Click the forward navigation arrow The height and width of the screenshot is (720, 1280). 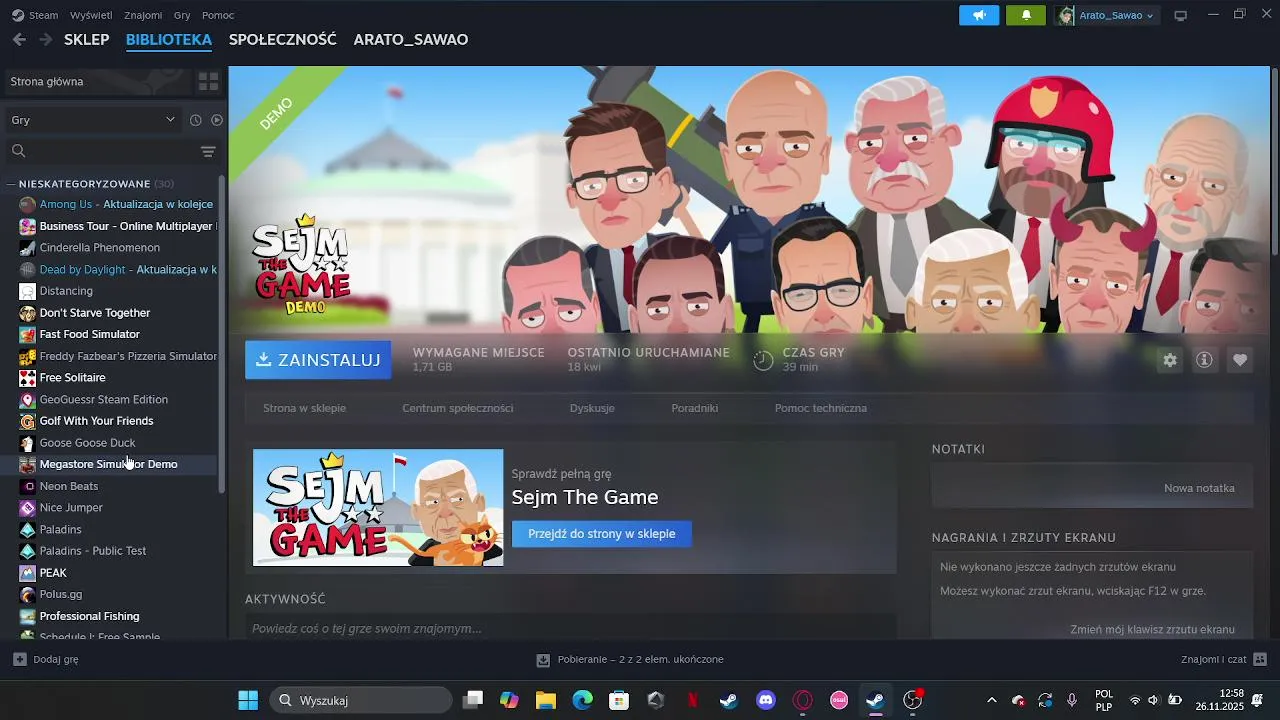click(46, 39)
